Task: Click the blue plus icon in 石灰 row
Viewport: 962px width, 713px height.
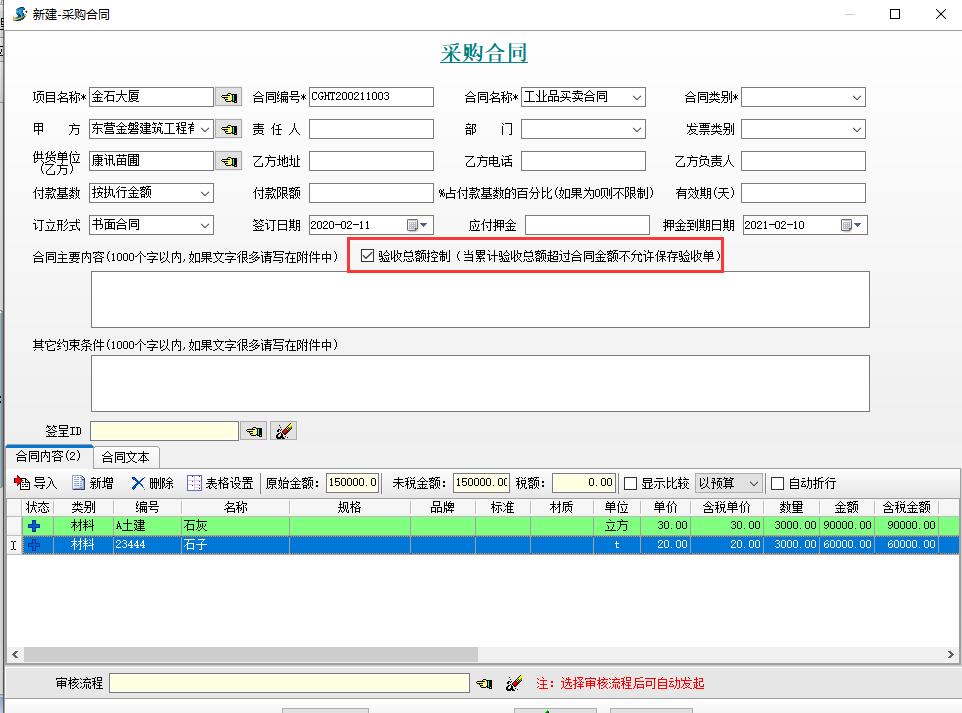Action: (34, 525)
